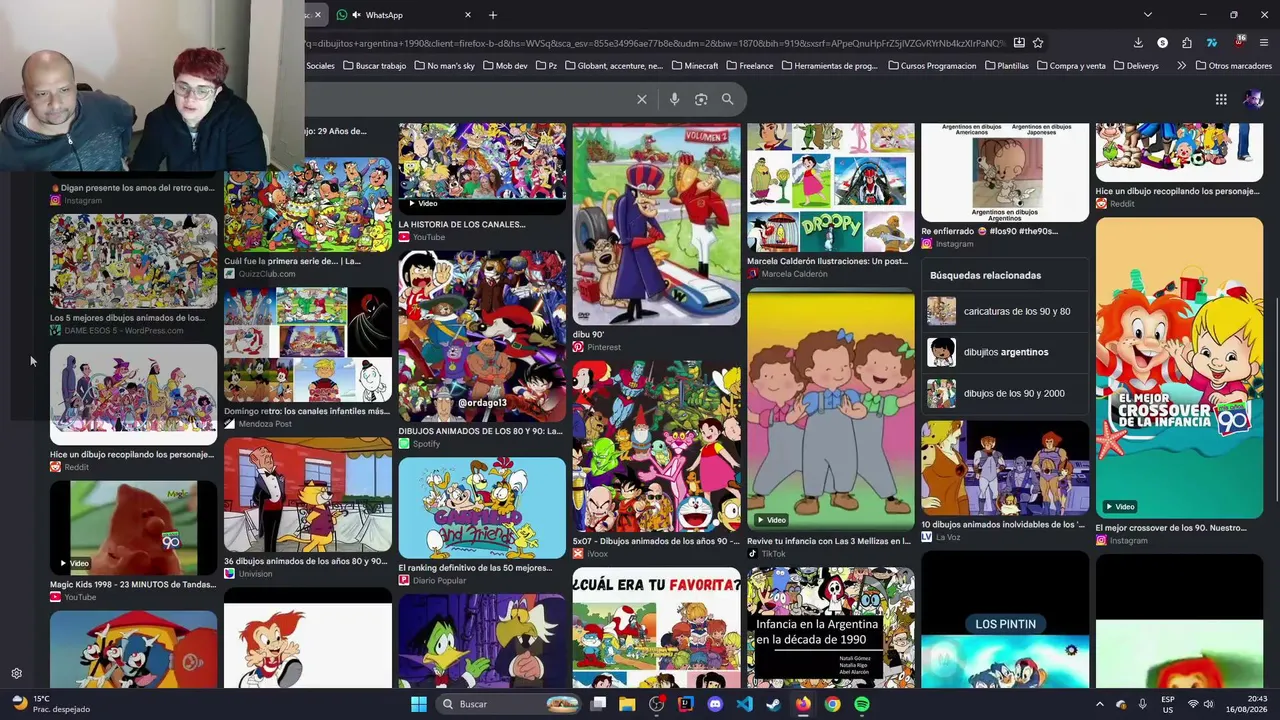Open the El mejor crossover de la infancia image
This screenshot has width=1280, height=720.
click(x=1179, y=368)
